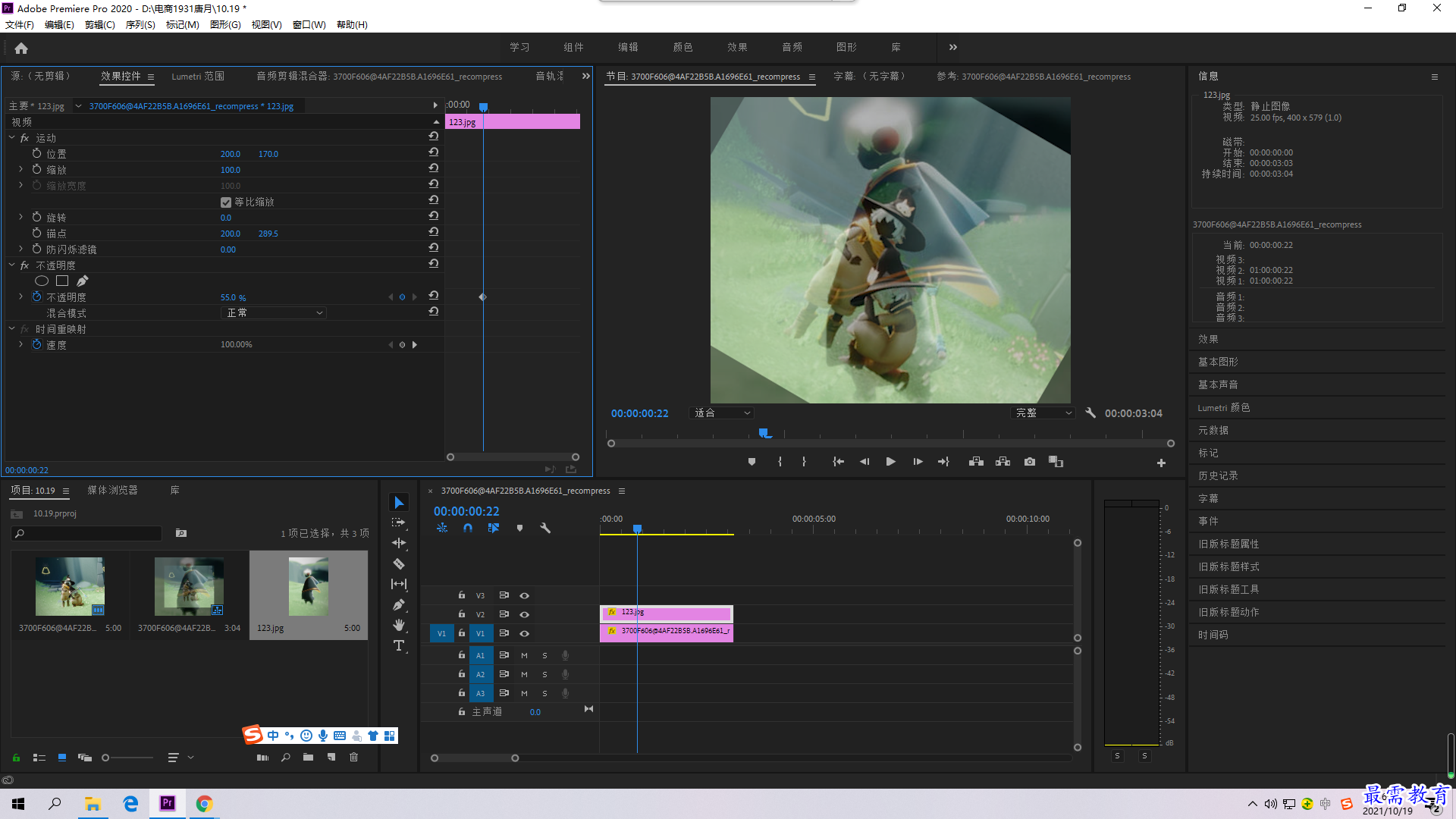Go to In point
Screen dimensions: 1456x819
click(x=838, y=462)
